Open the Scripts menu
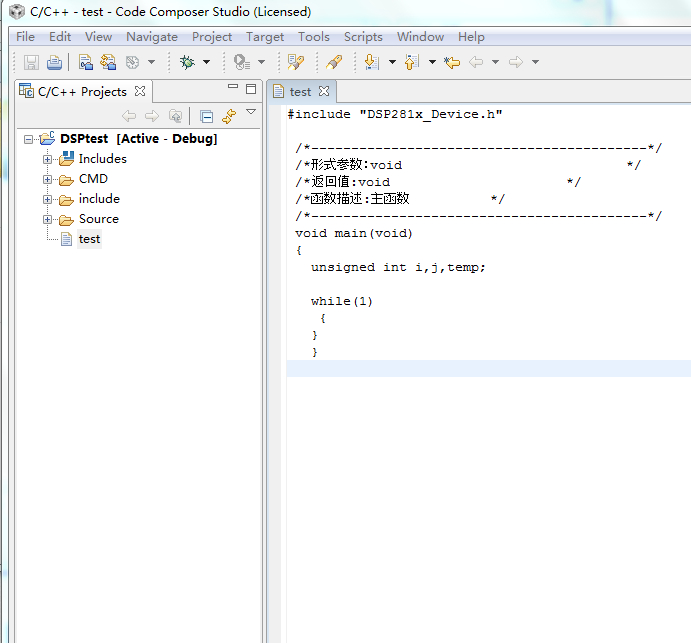691x643 pixels. pyautogui.click(x=363, y=37)
